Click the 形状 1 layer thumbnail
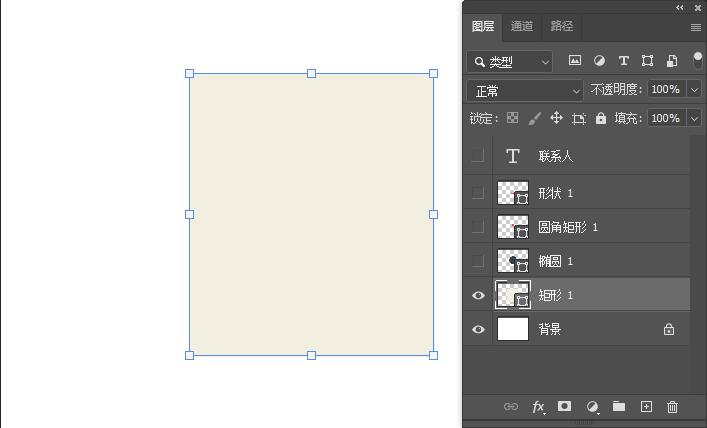 [513, 193]
